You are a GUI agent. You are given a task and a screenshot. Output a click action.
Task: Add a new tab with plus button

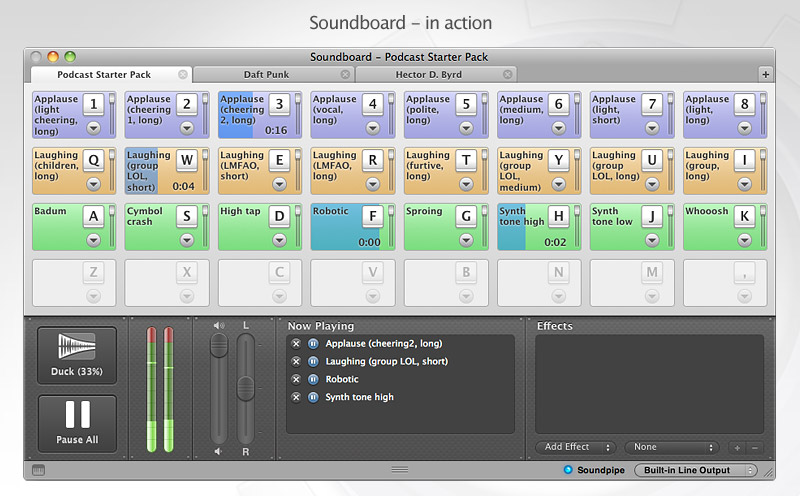point(765,74)
